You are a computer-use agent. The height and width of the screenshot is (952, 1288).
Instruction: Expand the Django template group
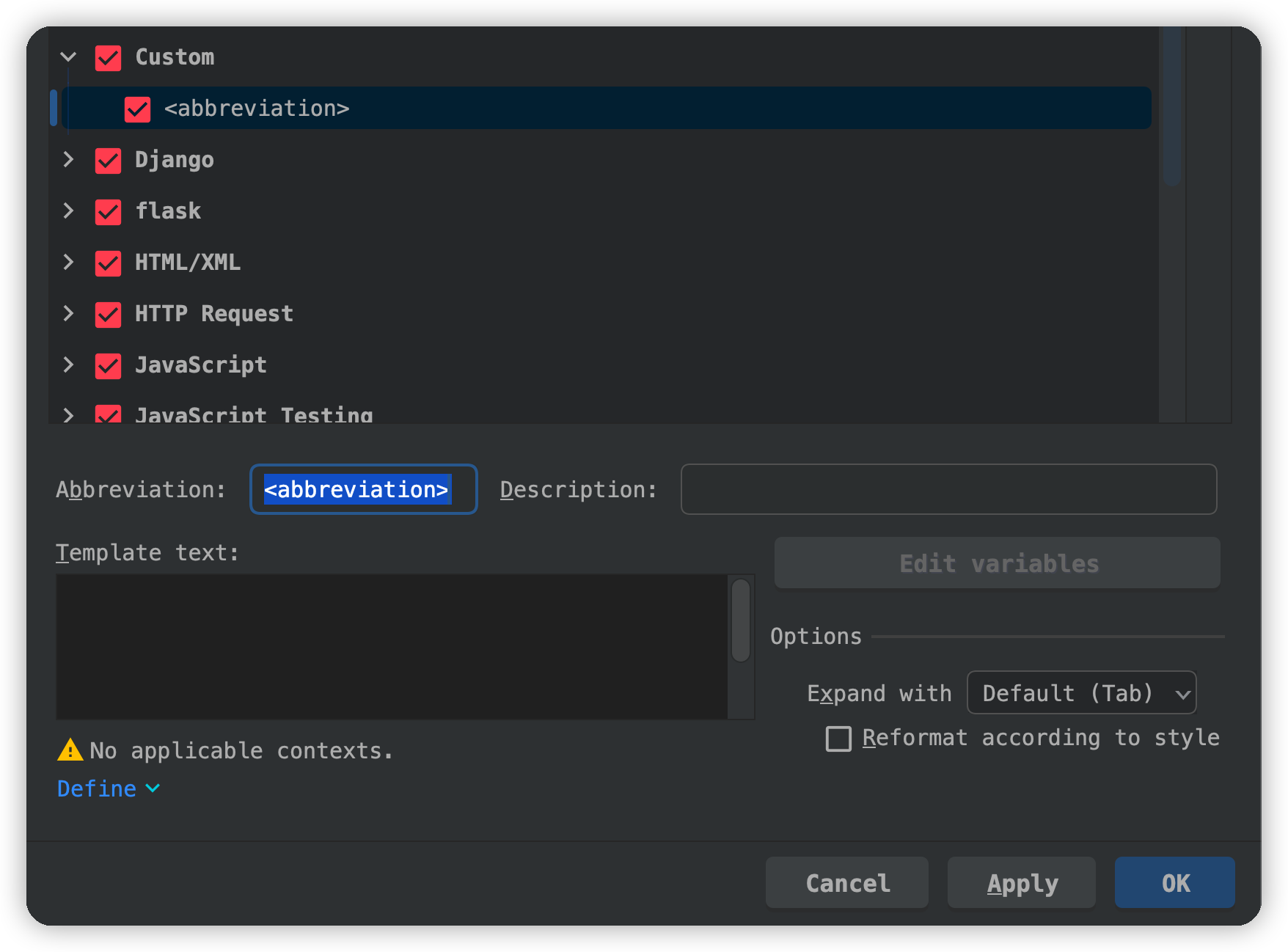pyautogui.click(x=68, y=160)
